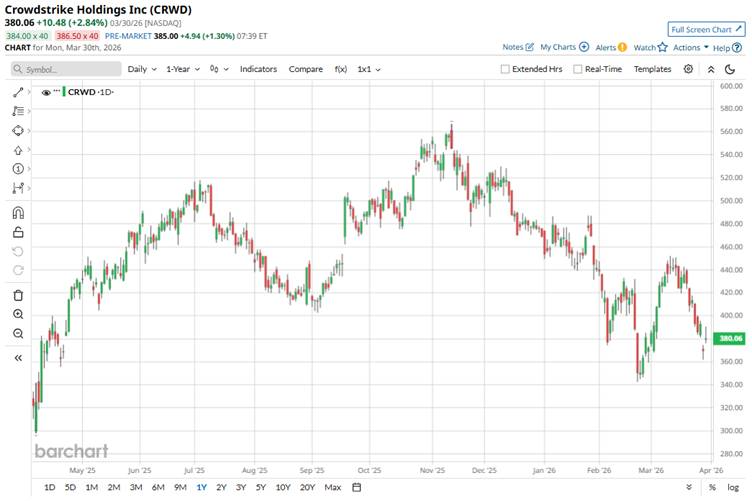
Task: Open the CRWD series options ellipsis
Action: (57, 91)
